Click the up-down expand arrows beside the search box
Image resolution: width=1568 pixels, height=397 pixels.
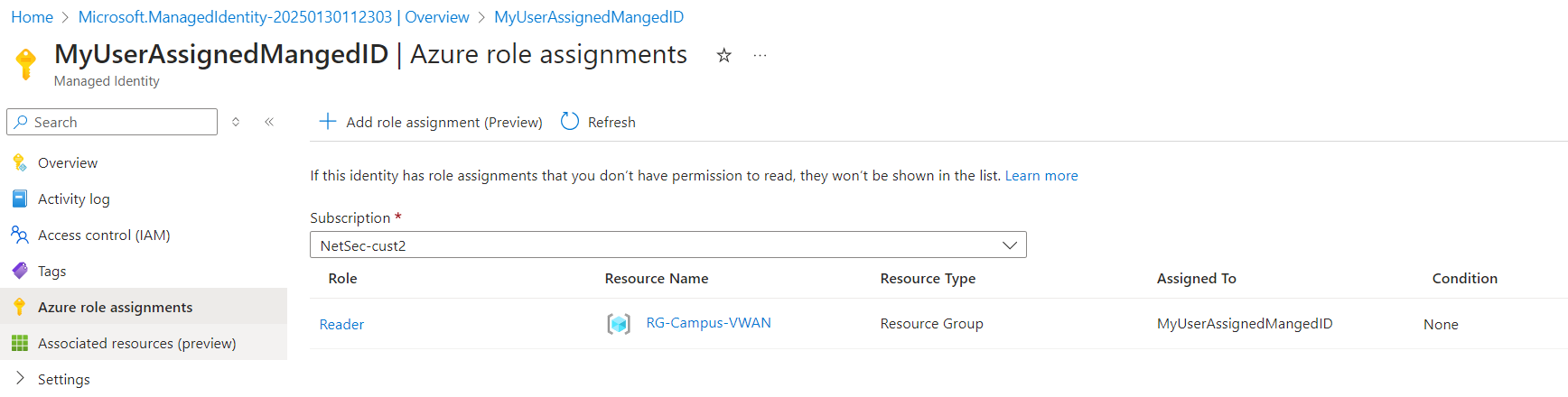click(236, 122)
